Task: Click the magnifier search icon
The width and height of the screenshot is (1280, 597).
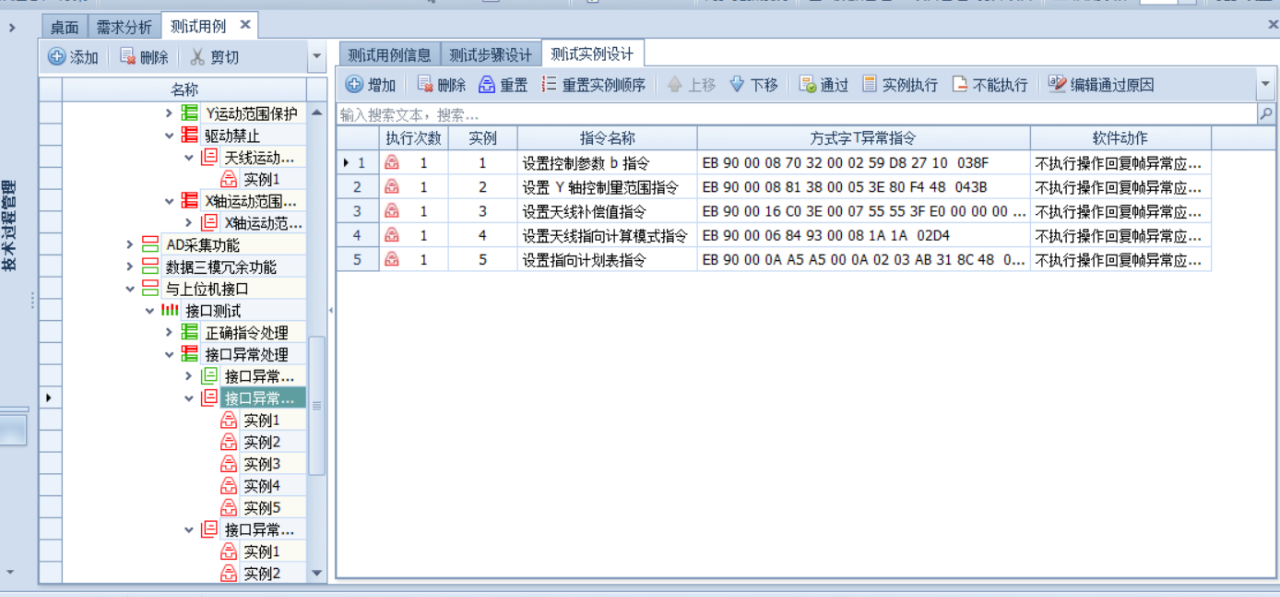Action: pos(1266,114)
